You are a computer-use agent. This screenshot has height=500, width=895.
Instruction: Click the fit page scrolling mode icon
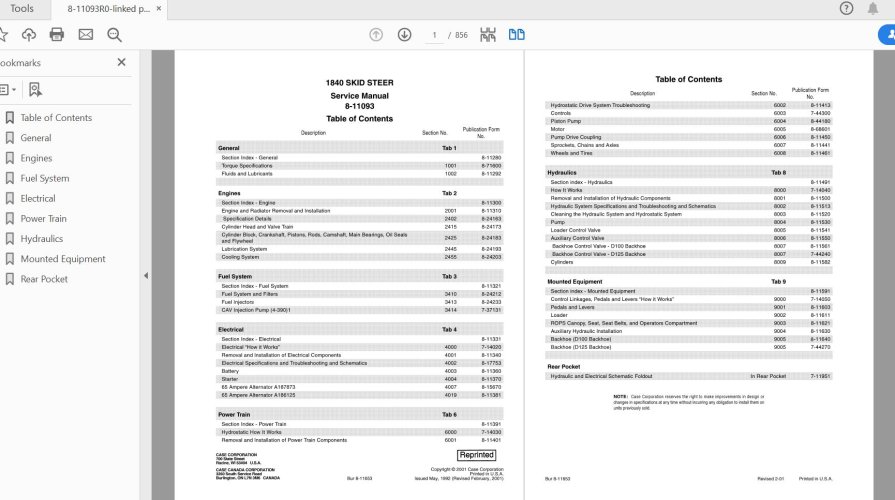[x=488, y=35]
